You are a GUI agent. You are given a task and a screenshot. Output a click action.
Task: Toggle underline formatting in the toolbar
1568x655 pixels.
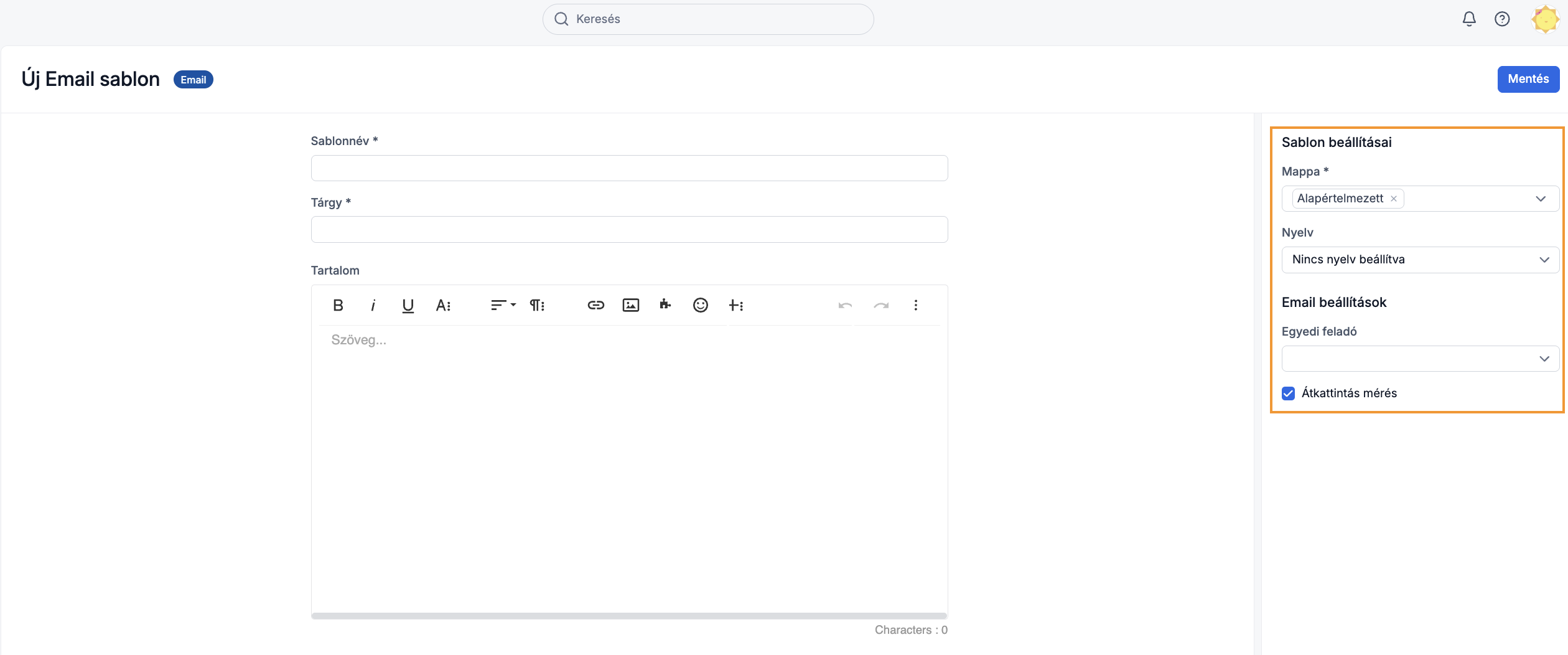point(408,305)
